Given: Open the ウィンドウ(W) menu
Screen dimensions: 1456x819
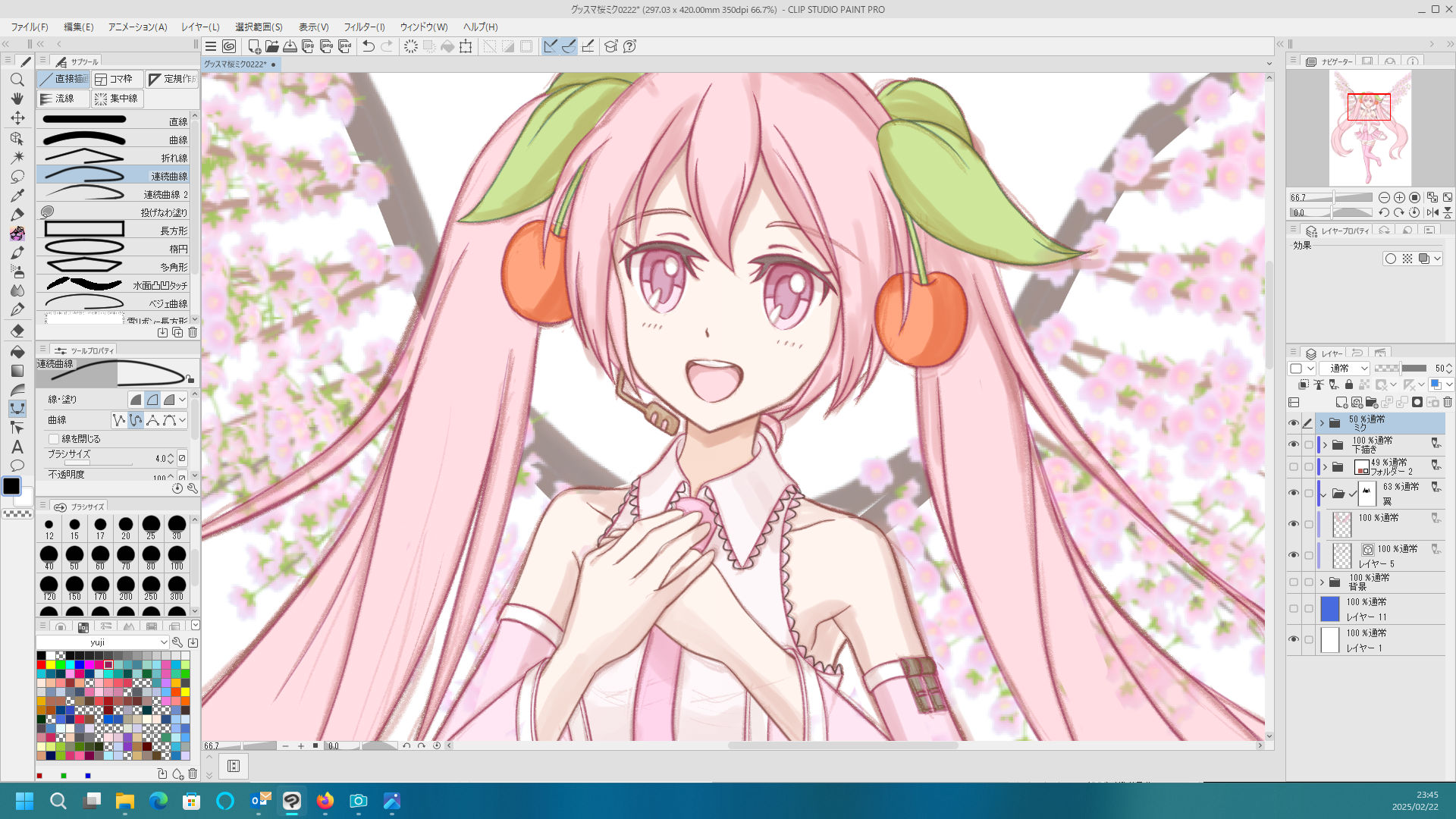Looking at the screenshot, I should point(424,27).
